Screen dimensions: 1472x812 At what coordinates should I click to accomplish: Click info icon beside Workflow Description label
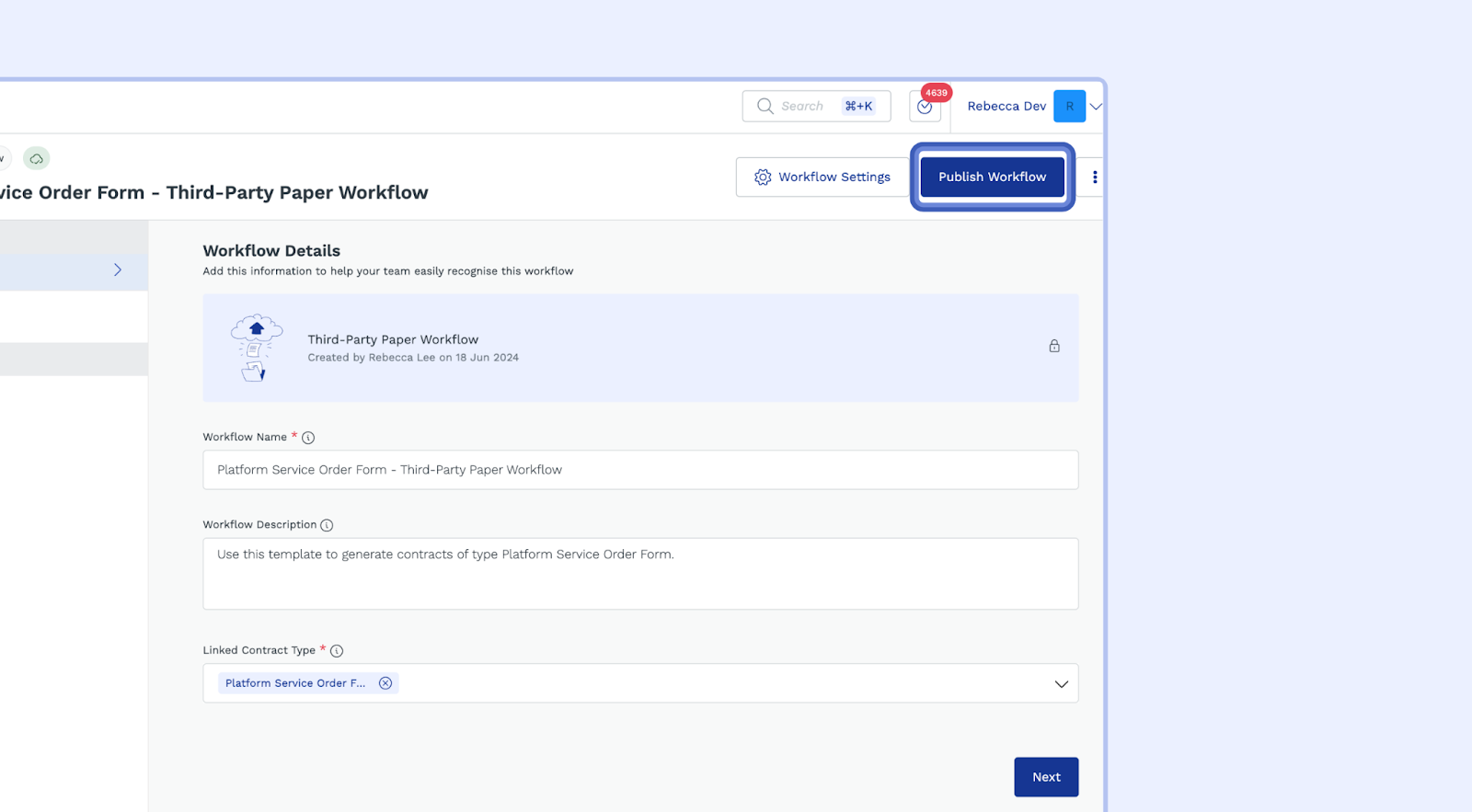(x=327, y=525)
